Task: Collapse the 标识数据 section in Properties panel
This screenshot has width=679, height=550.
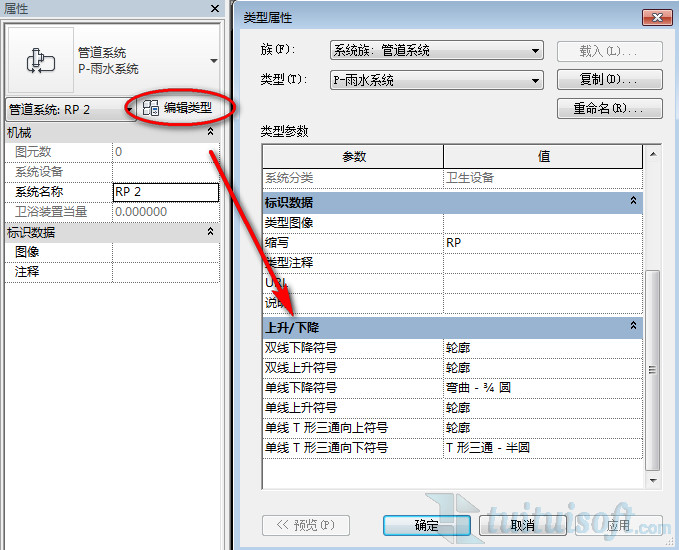Action: 210,232
